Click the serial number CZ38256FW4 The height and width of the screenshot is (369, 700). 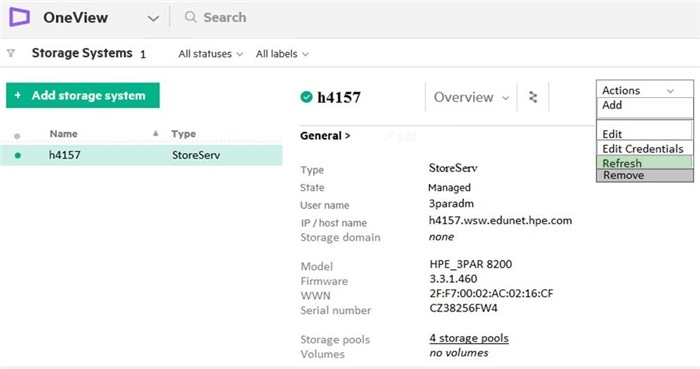pyautogui.click(x=463, y=308)
